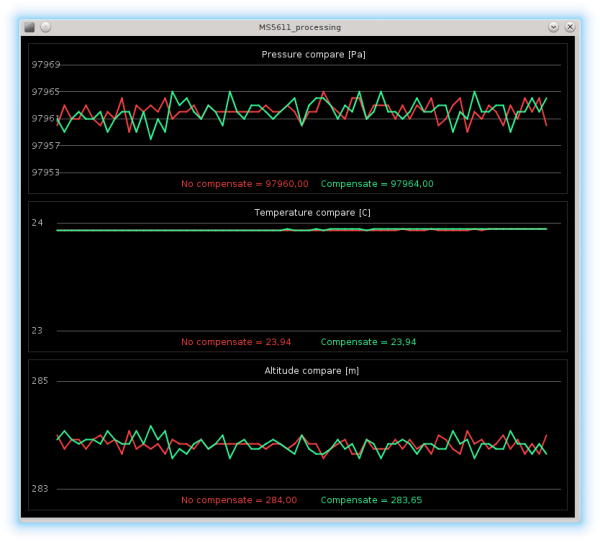Image resolution: width=600 pixels, height=542 pixels.
Task: Click the 97953 pressure axis label
Action: (46, 173)
